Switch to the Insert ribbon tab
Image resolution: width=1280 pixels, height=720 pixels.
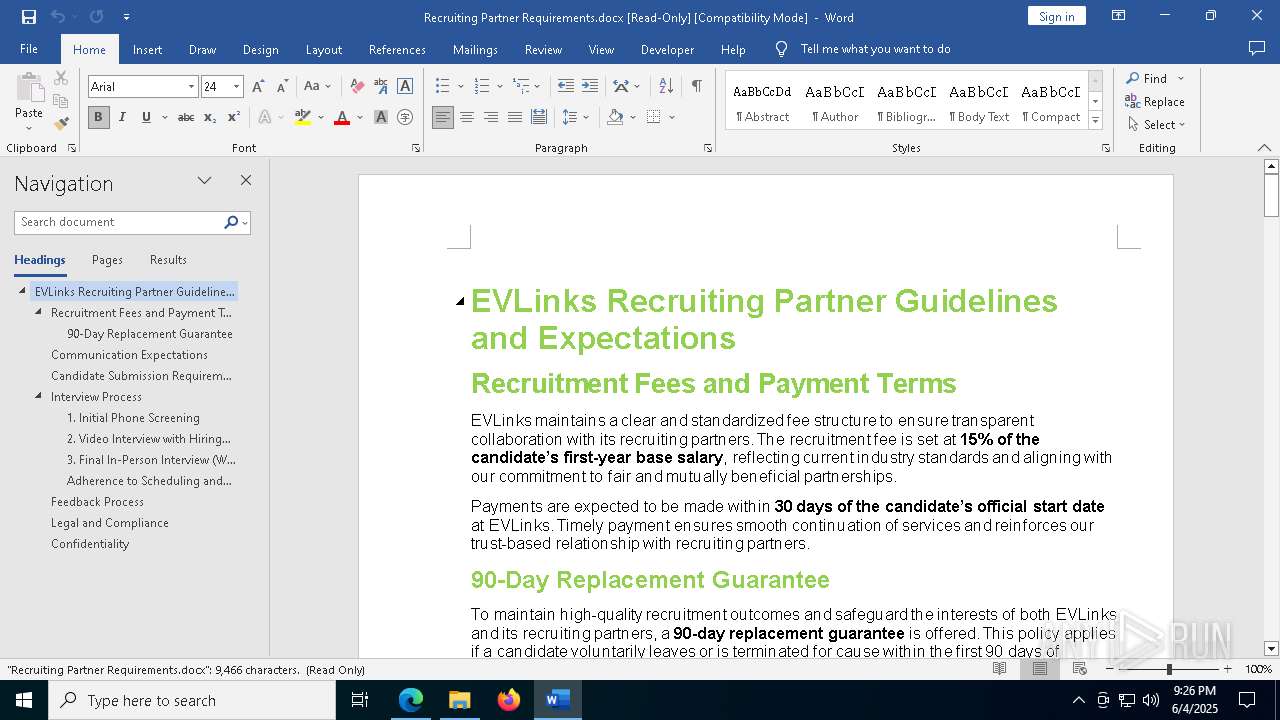pyautogui.click(x=147, y=49)
